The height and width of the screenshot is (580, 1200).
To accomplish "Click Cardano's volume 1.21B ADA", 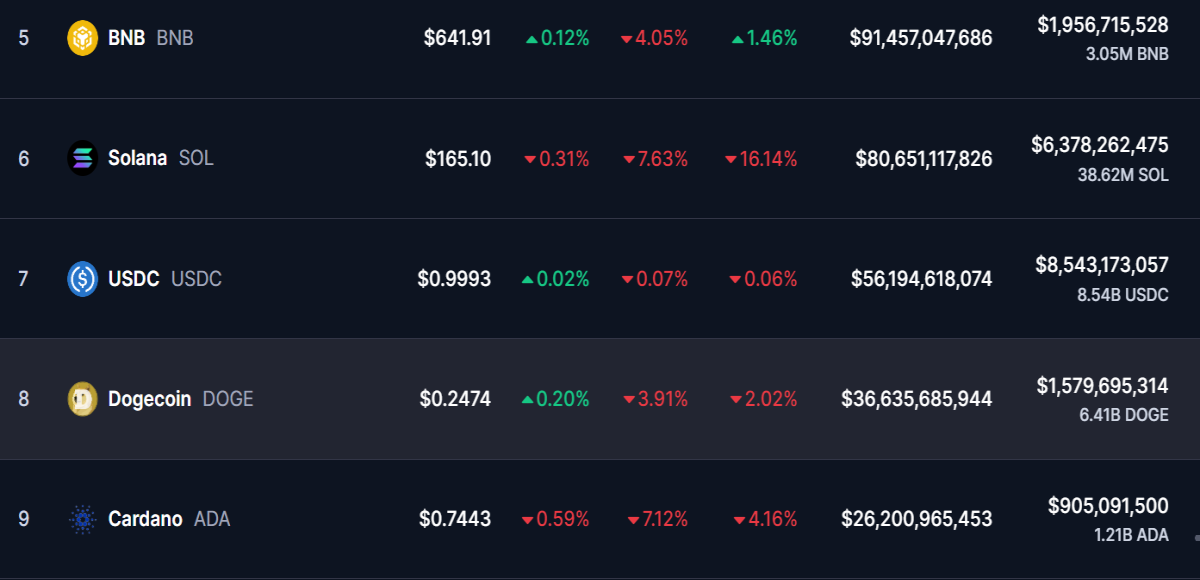I will point(1131,535).
